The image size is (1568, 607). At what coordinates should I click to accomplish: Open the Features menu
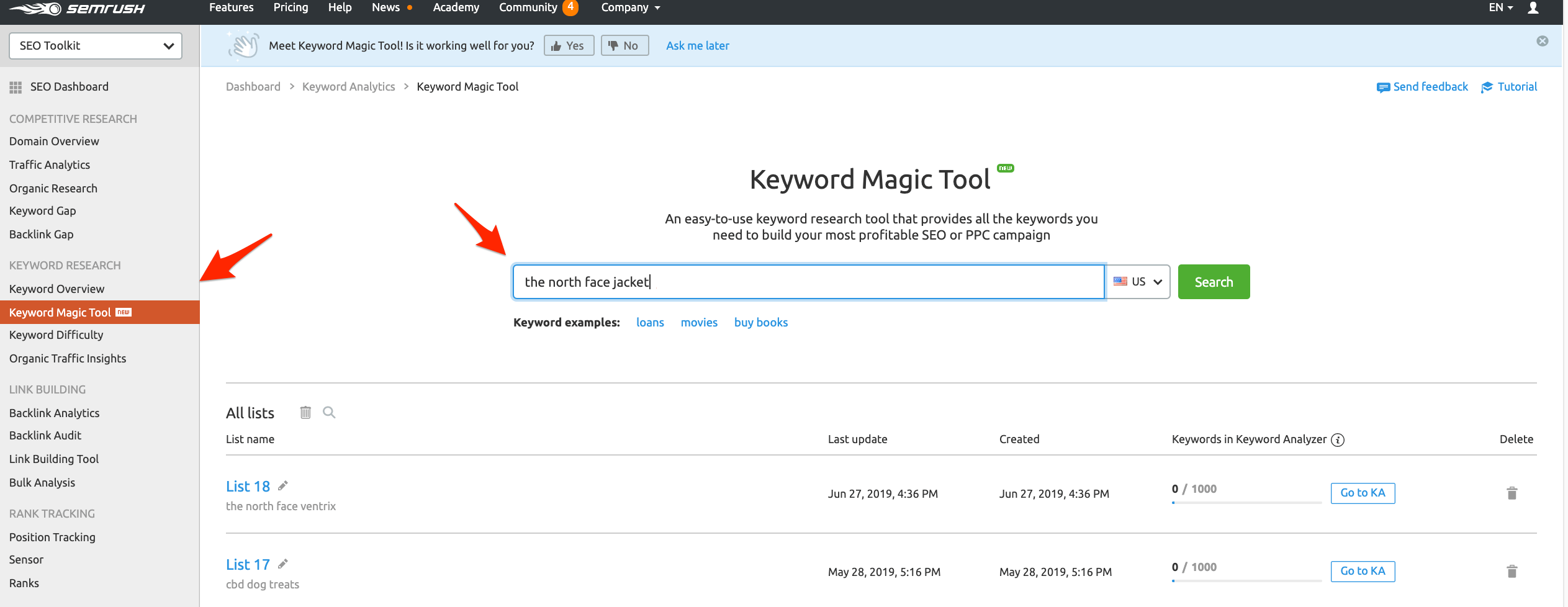click(232, 7)
